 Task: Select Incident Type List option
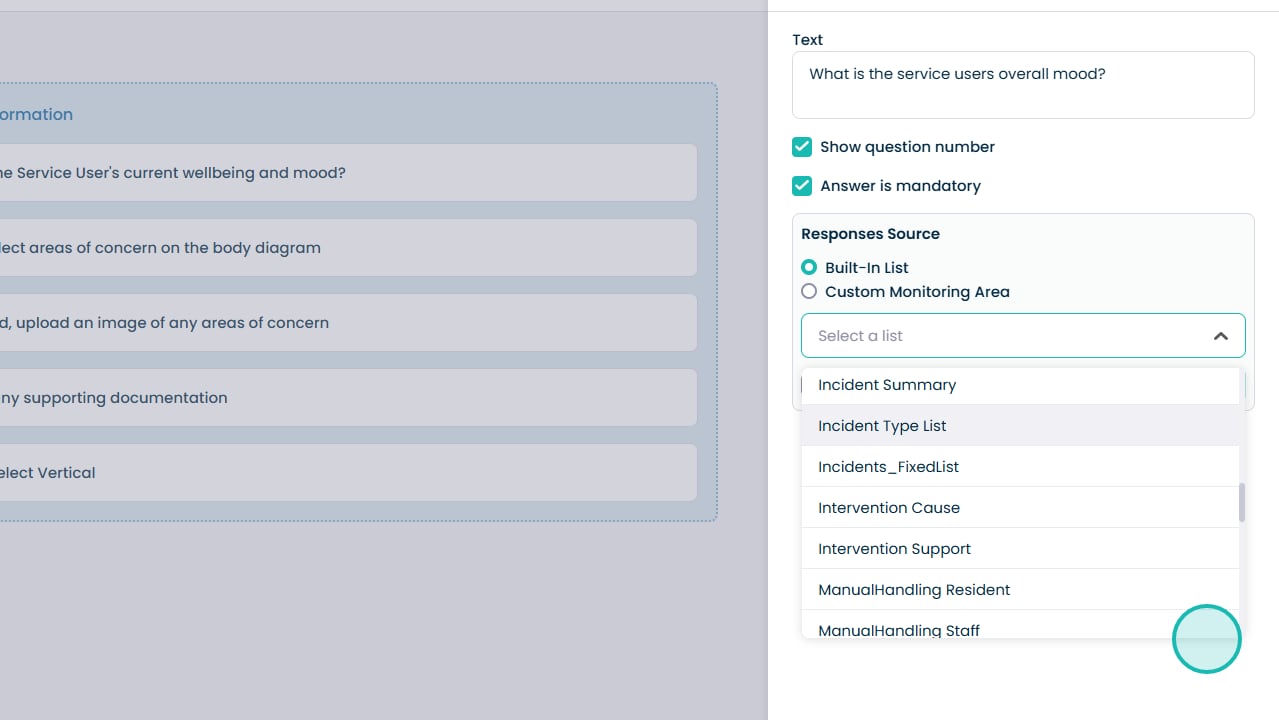pos(882,426)
